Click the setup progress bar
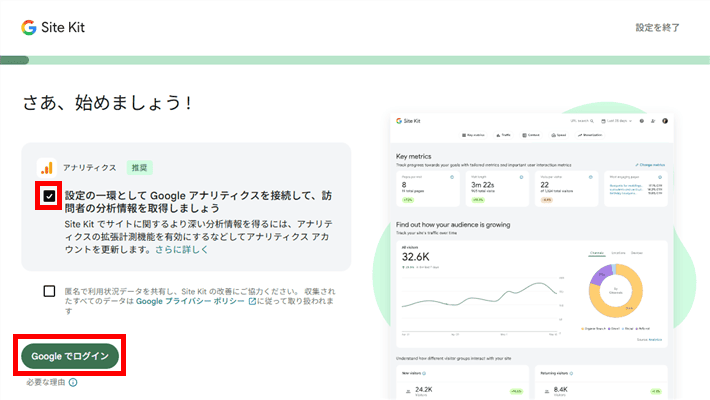The height and width of the screenshot is (400, 710). coord(355,60)
